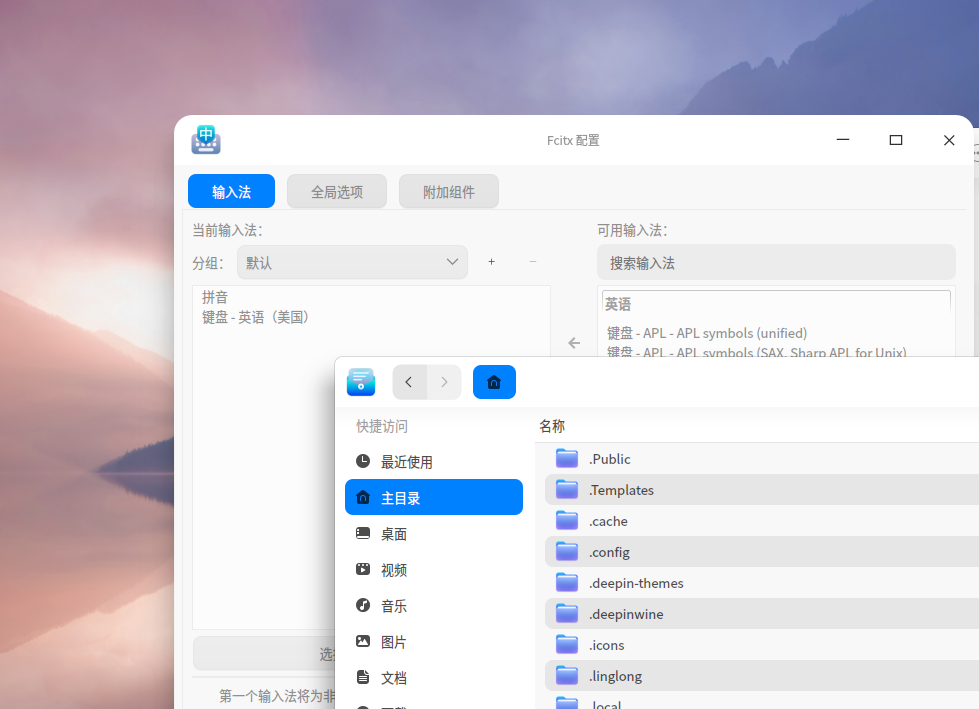
Task: Maximize the Fcitx 配置 window
Action: (x=896, y=140)
